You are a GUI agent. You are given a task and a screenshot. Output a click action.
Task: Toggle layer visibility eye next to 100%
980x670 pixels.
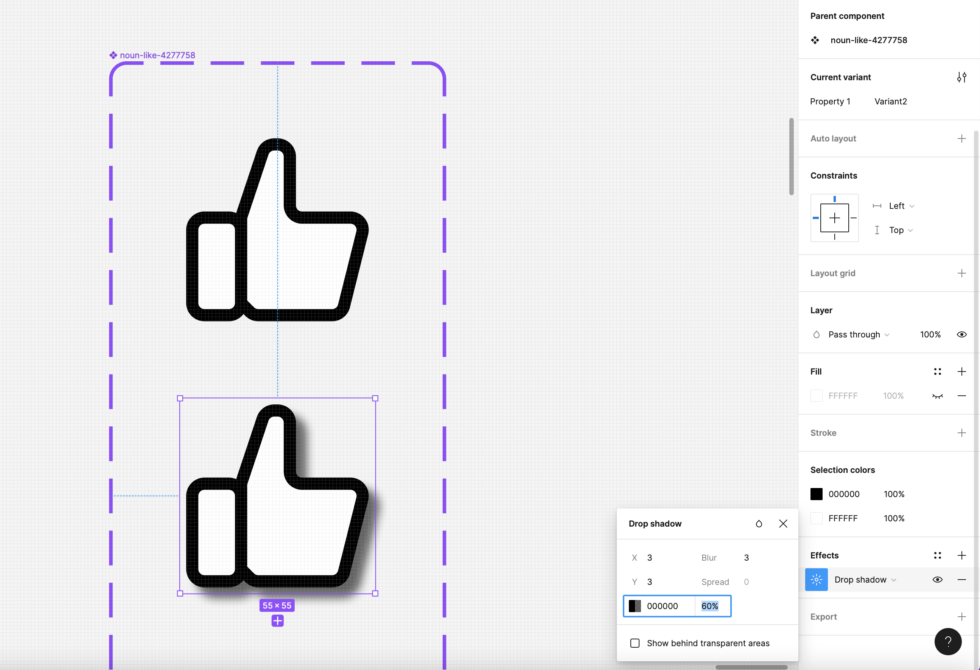coord(961,334)
